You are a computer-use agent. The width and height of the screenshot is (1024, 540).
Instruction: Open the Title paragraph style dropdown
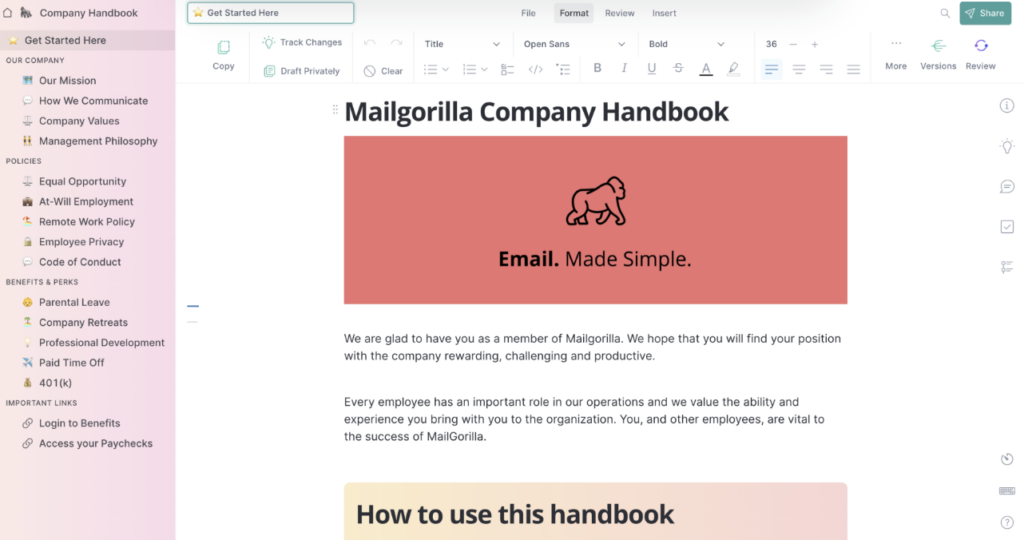pos(462,44)
